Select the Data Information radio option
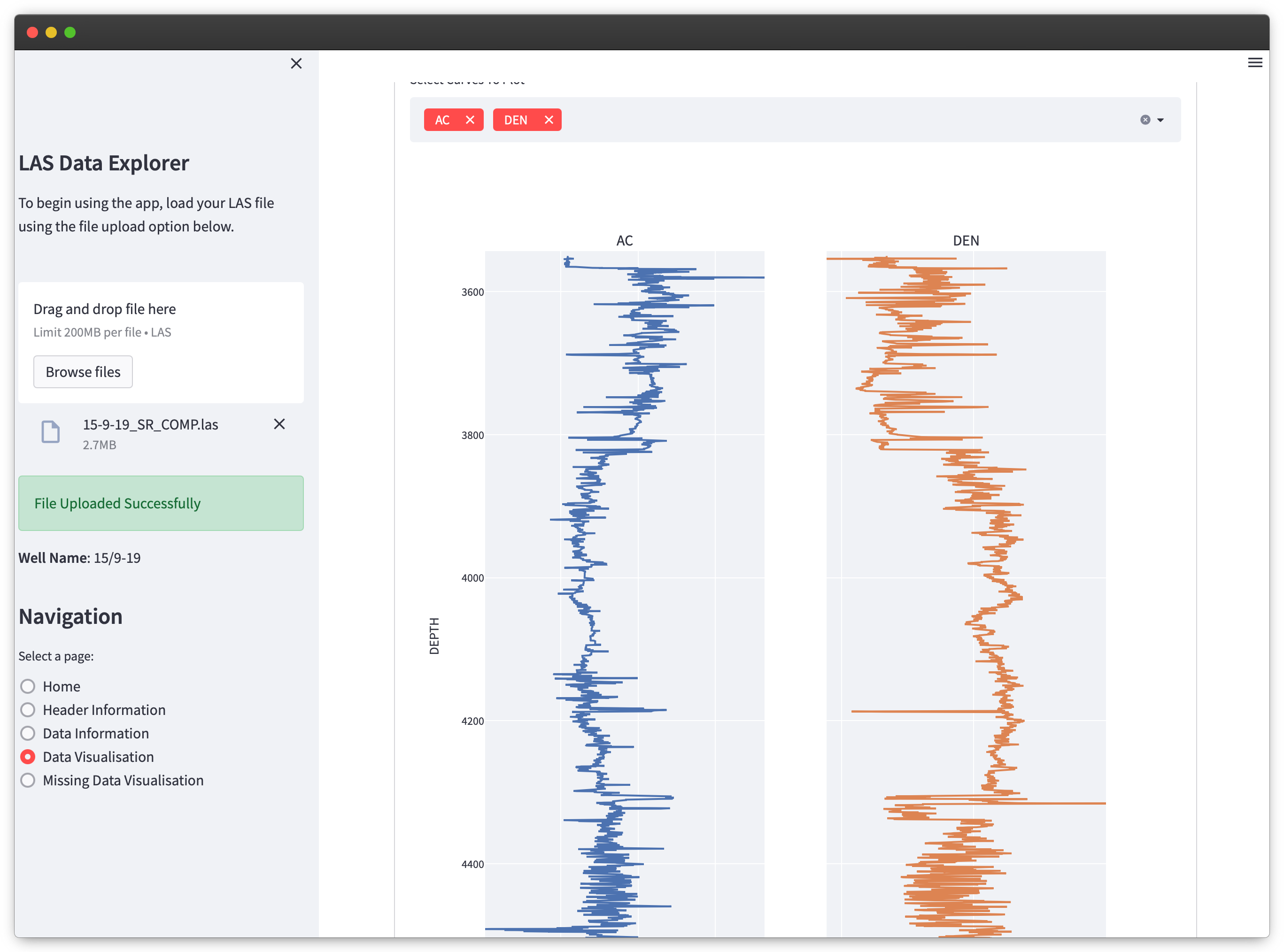 click(x=28, y=734)
